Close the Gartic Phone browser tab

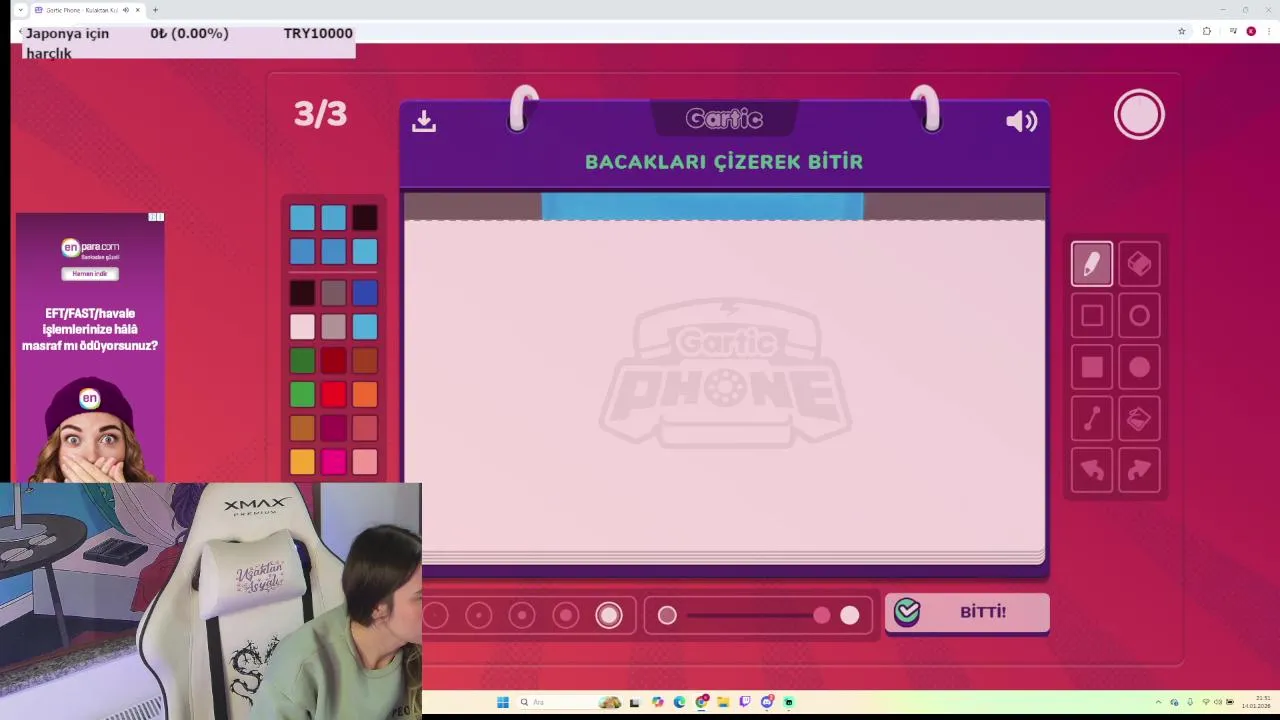pyautogui.click(x=138, y=10)
